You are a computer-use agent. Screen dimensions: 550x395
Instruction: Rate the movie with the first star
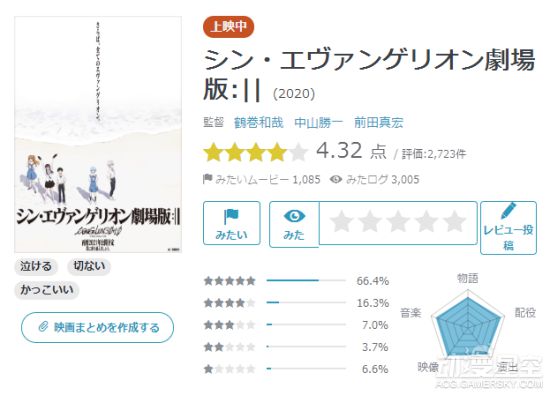click(x=342, y=222)
